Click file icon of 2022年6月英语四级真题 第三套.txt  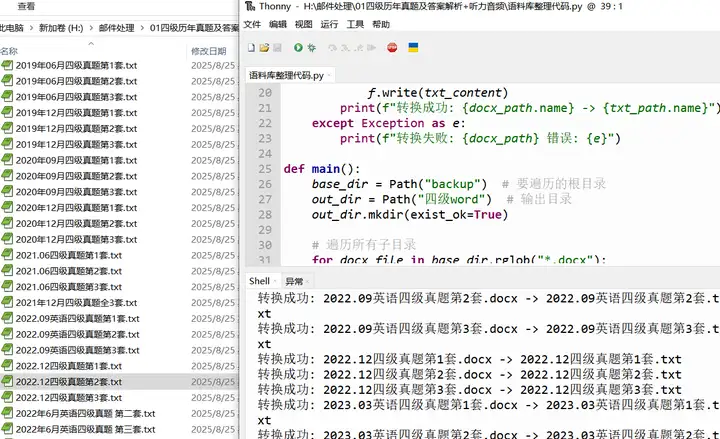(7, 429)
